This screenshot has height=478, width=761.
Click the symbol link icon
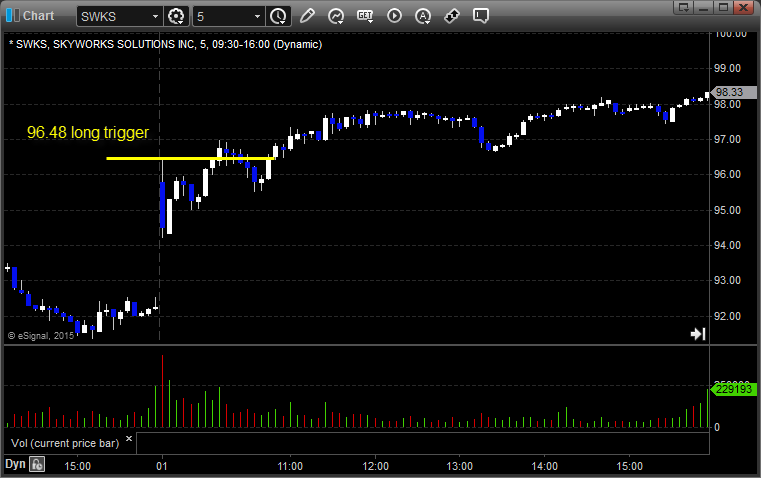click(x=452, y=16)
